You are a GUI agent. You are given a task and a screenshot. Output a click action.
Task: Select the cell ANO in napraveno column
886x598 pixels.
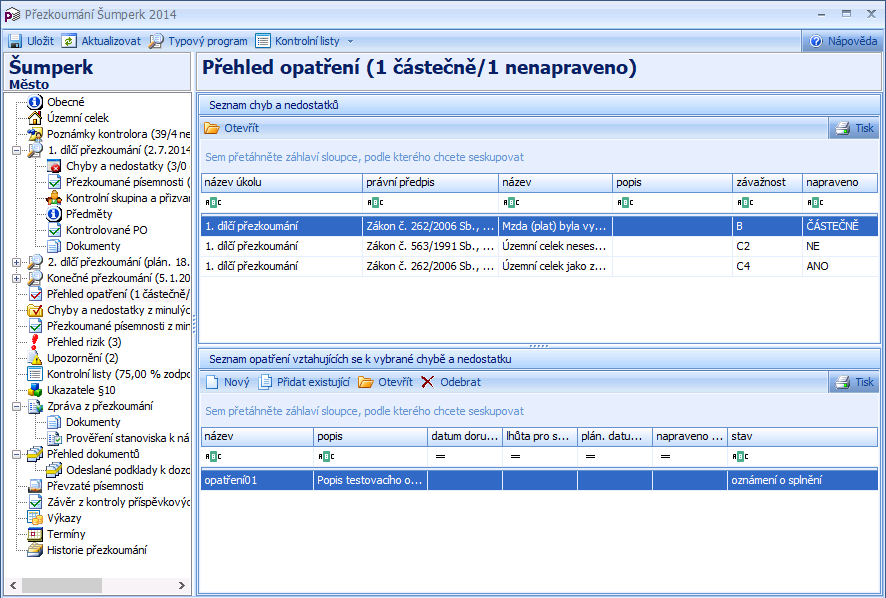[840, 266]
